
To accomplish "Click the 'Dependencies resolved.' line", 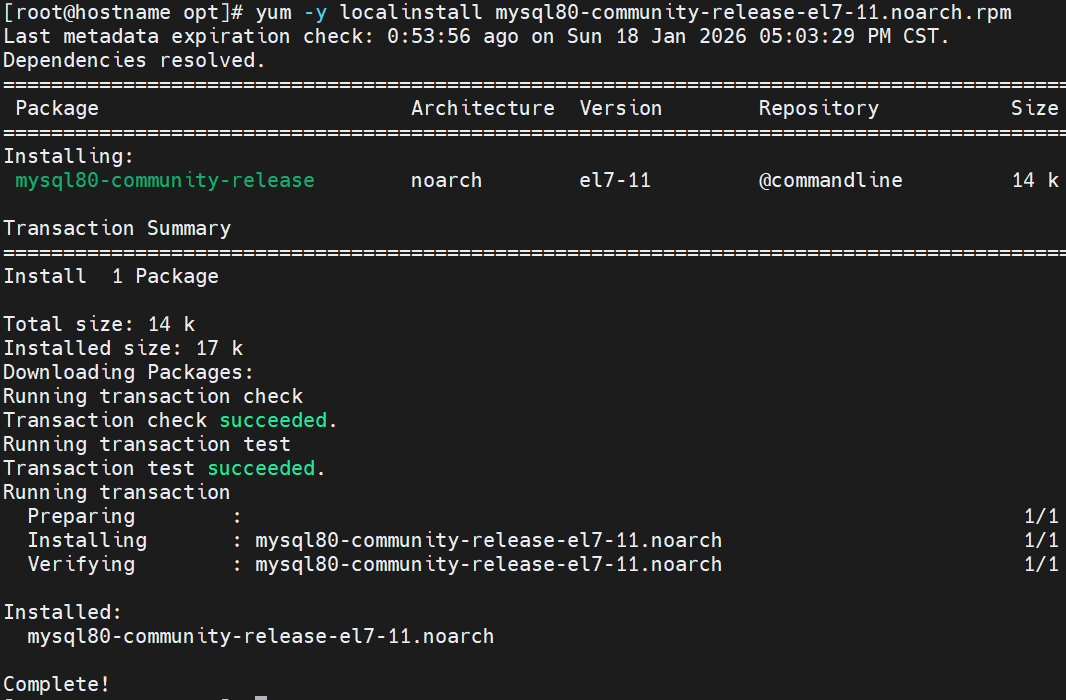I will pos(135,61).
